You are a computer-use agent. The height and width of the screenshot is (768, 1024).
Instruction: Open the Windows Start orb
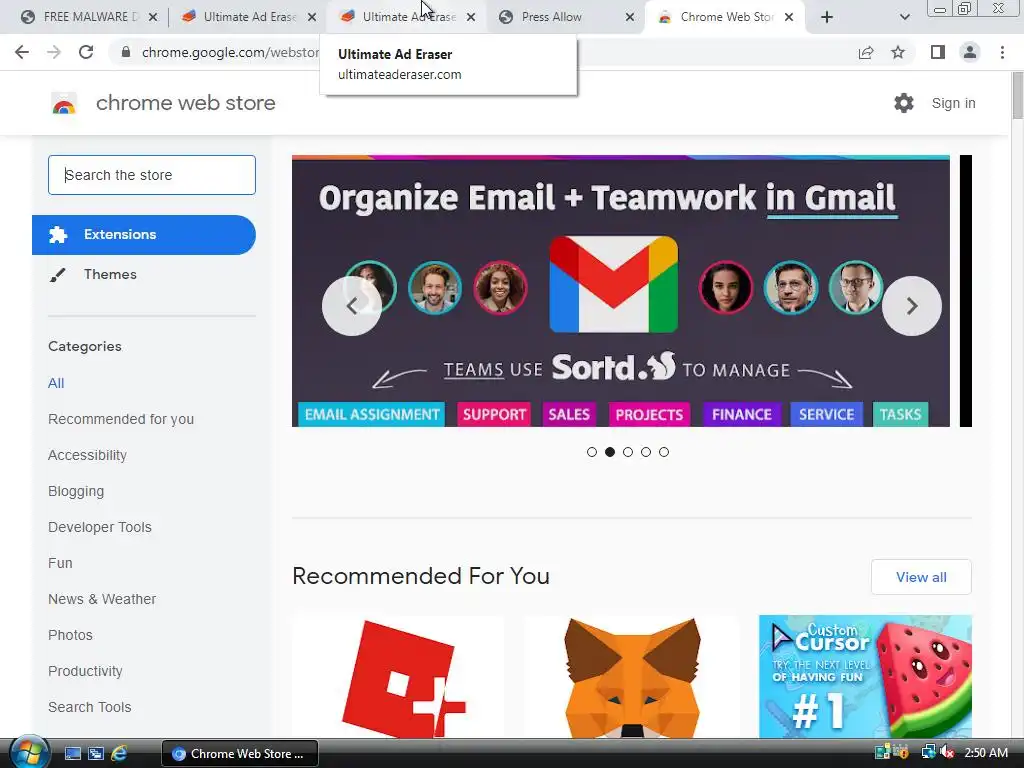pos(29,752)
